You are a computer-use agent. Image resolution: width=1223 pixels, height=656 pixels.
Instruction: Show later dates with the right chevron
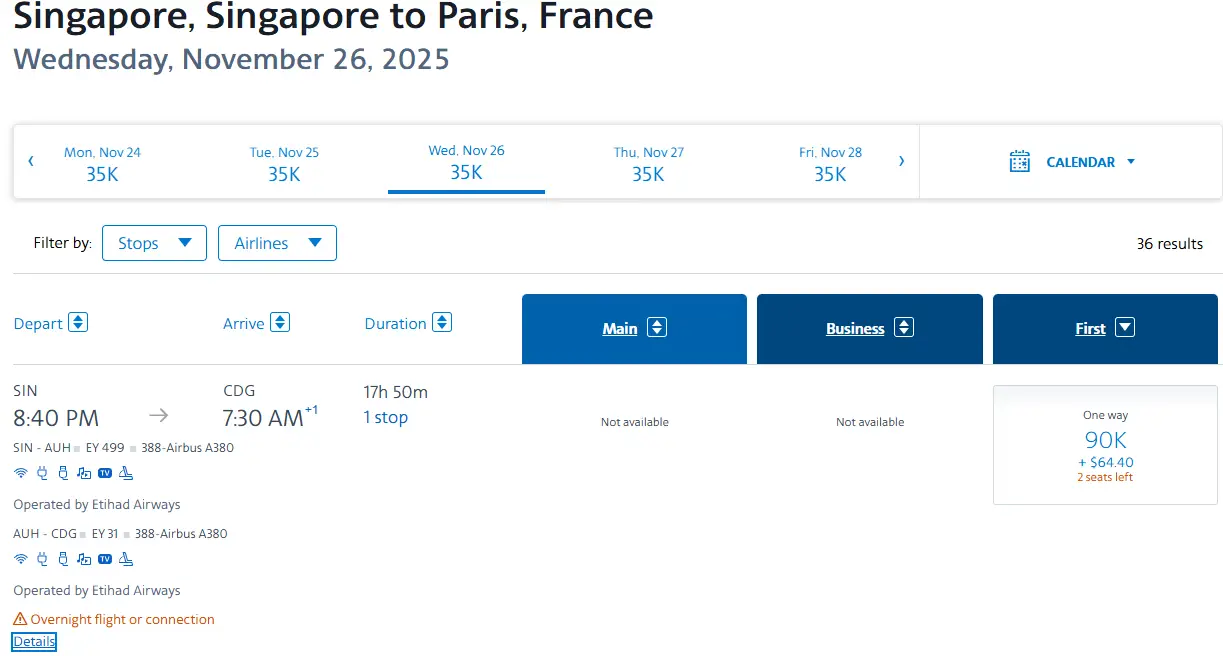[x=901, y=161]
